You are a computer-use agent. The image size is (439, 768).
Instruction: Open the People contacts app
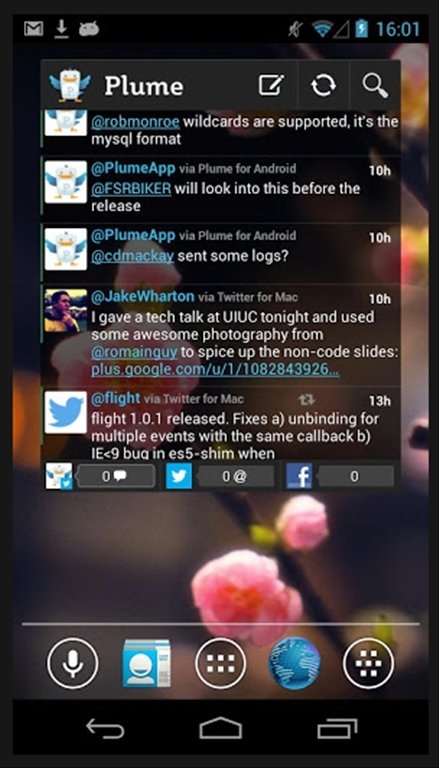click(146, 663)
